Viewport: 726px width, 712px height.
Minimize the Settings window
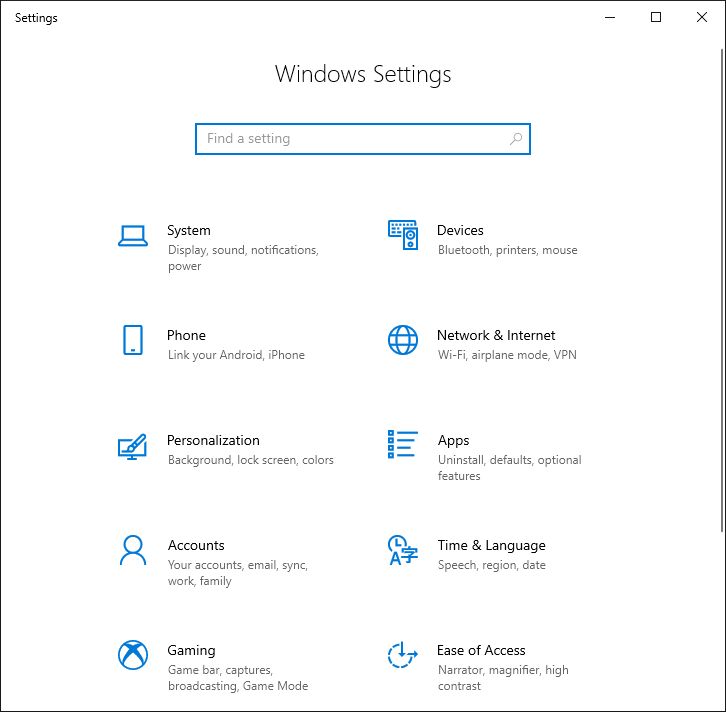(x=610, y=18)
